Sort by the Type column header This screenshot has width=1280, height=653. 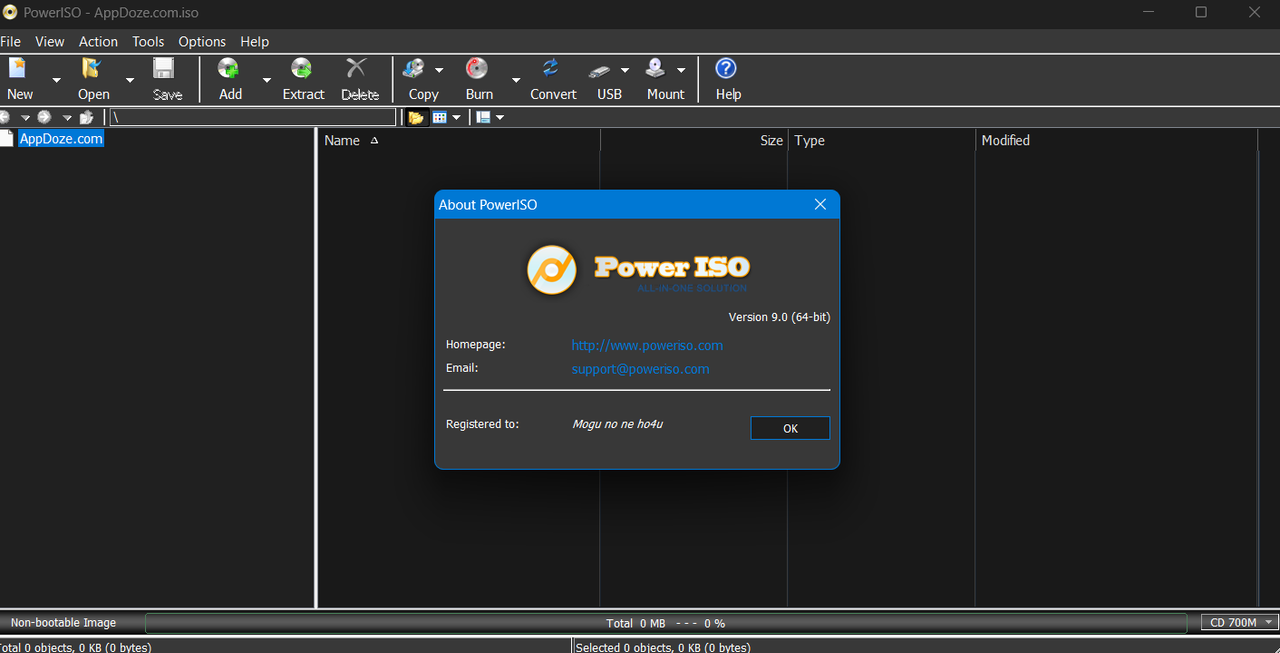(x=881, y=140)
